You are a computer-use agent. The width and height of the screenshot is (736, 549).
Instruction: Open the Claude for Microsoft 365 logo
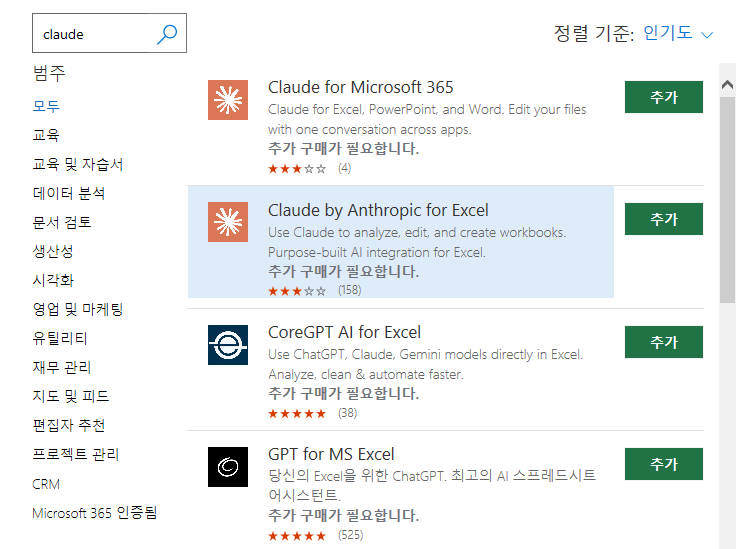point(228,100)
